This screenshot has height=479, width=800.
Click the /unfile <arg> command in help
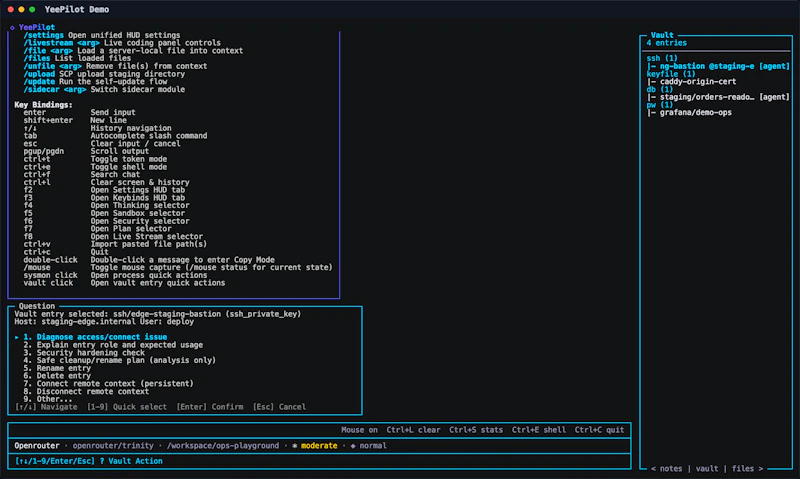click(x=53, y=66)
